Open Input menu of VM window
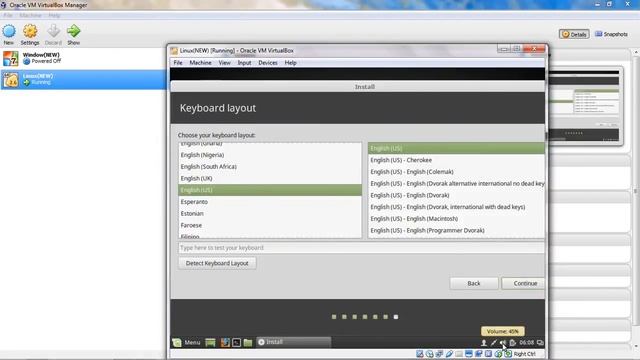The width and height of the screenshot is (640, 360). tap(244, 63)
